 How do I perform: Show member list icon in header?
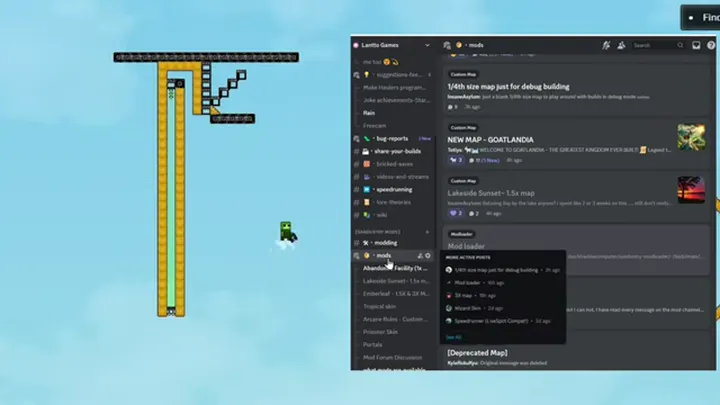click(x=621, y=45)
